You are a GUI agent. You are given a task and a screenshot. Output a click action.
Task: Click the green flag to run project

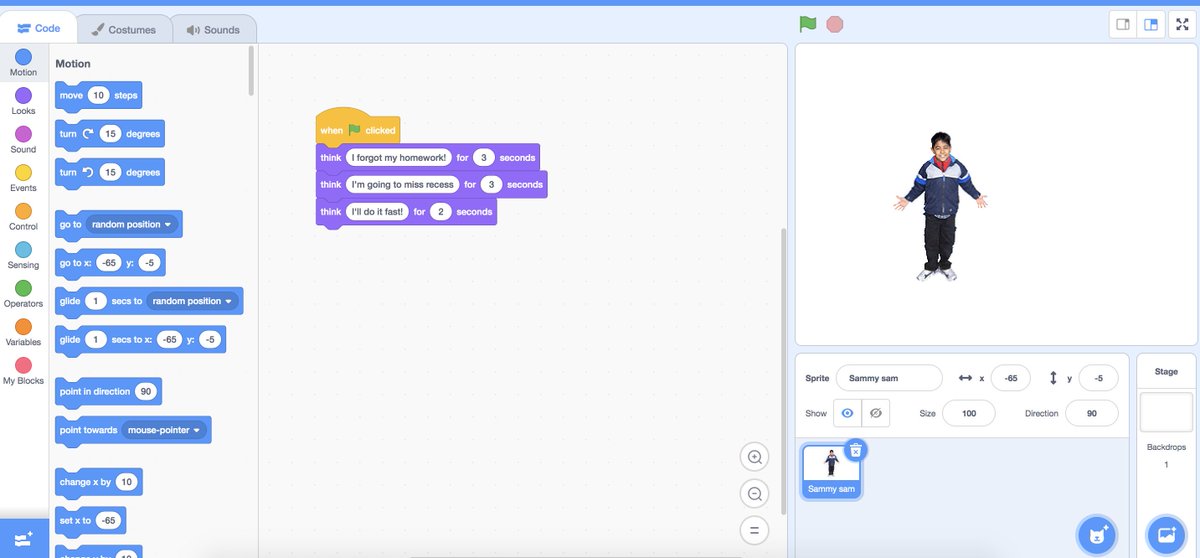[x=807, y=24]
